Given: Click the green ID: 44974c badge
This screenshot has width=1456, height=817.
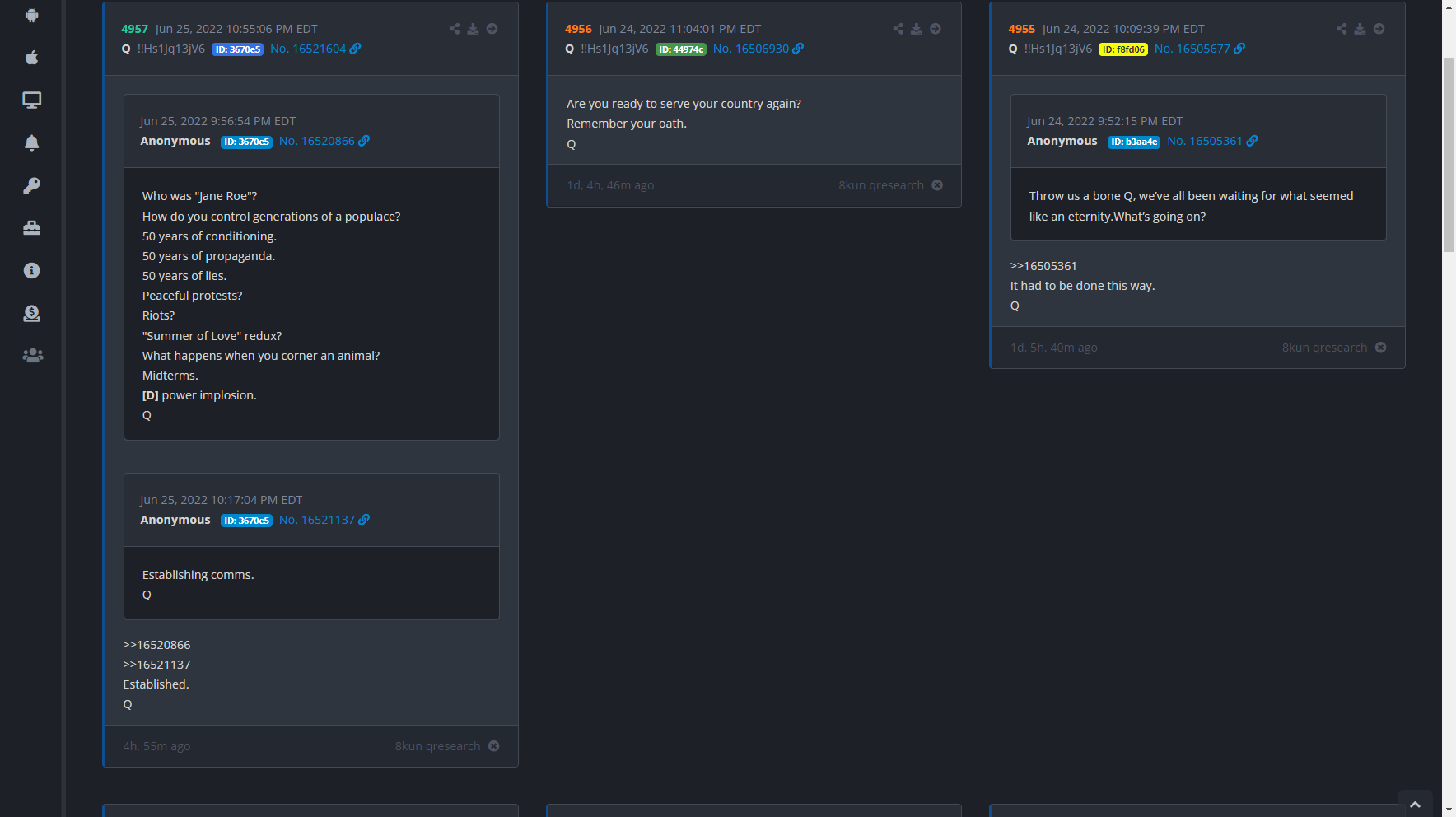Looking at the screenshot, I should click(680, 49).
